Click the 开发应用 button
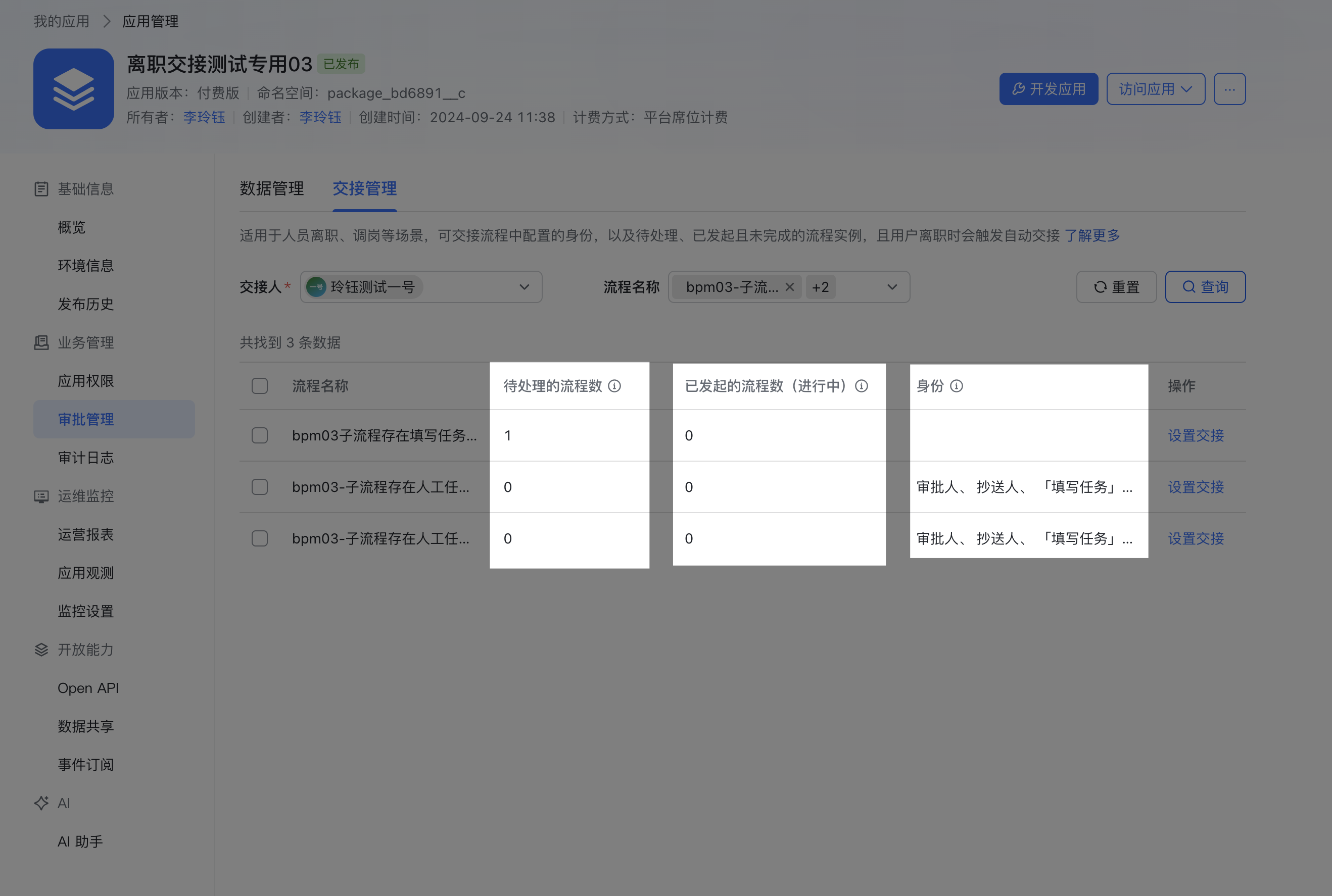This screenshot has height=896, width=1332. (x=1049, y=89)
